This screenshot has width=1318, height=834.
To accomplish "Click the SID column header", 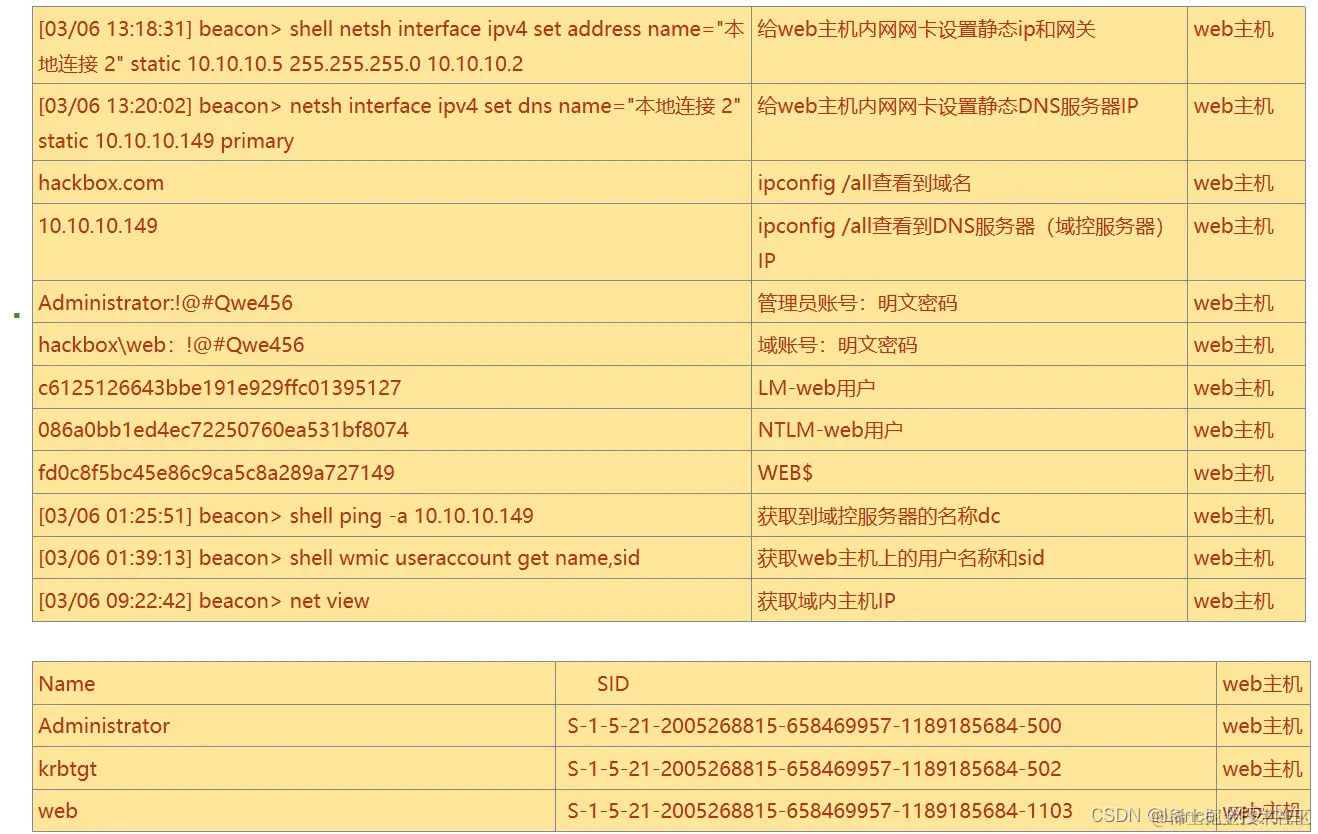I will 613,684.
